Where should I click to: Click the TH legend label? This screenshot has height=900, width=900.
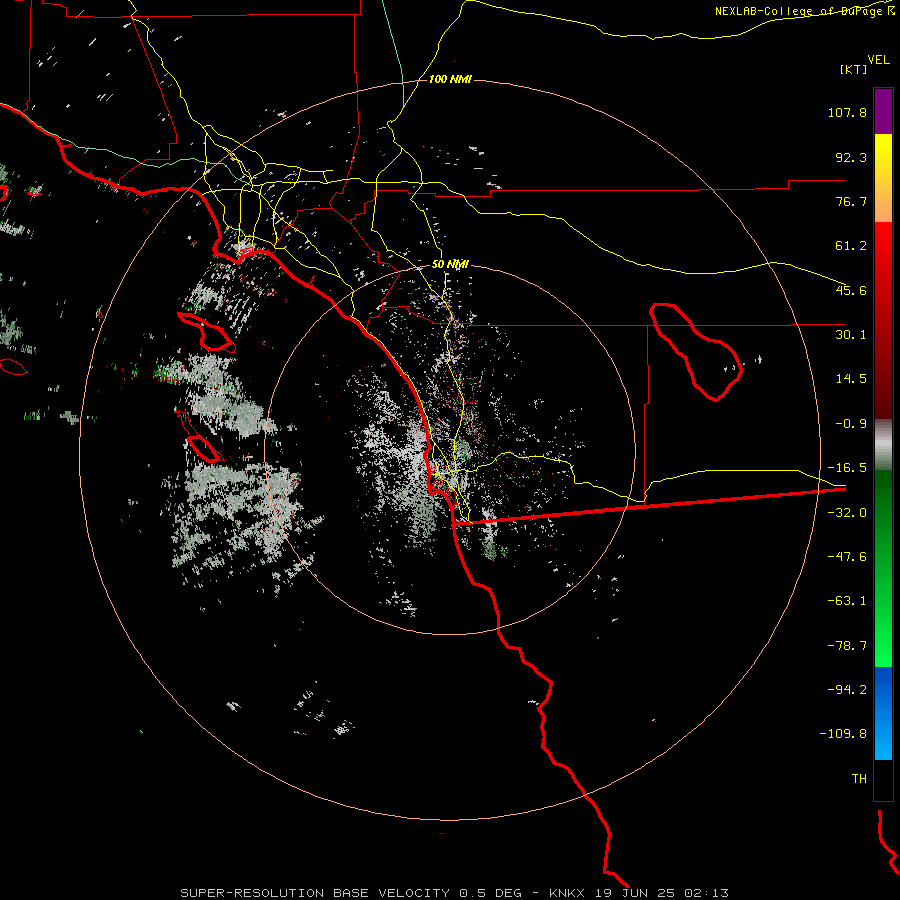859,779
